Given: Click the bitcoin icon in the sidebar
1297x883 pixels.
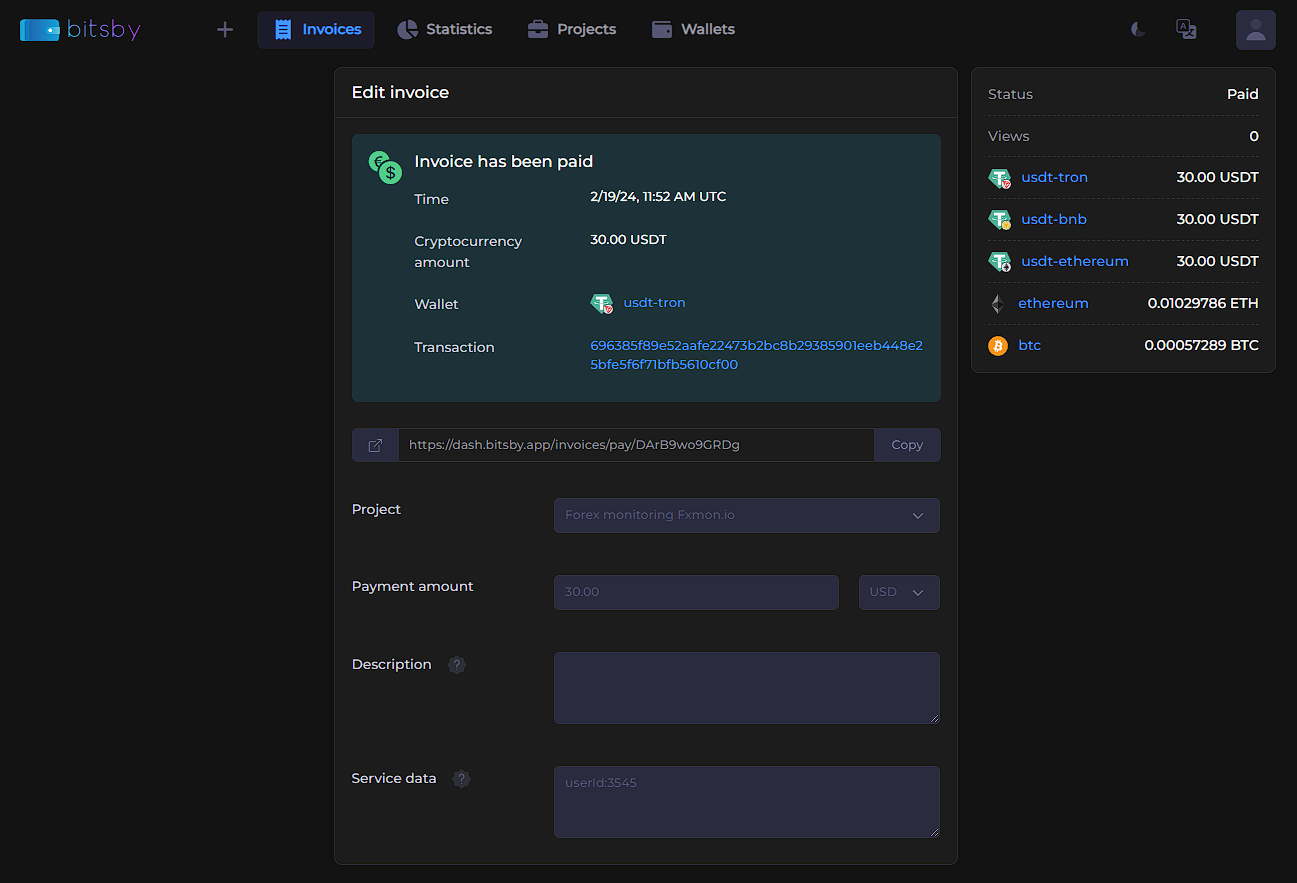Looking at the screenshot, I should coord(997,346).
